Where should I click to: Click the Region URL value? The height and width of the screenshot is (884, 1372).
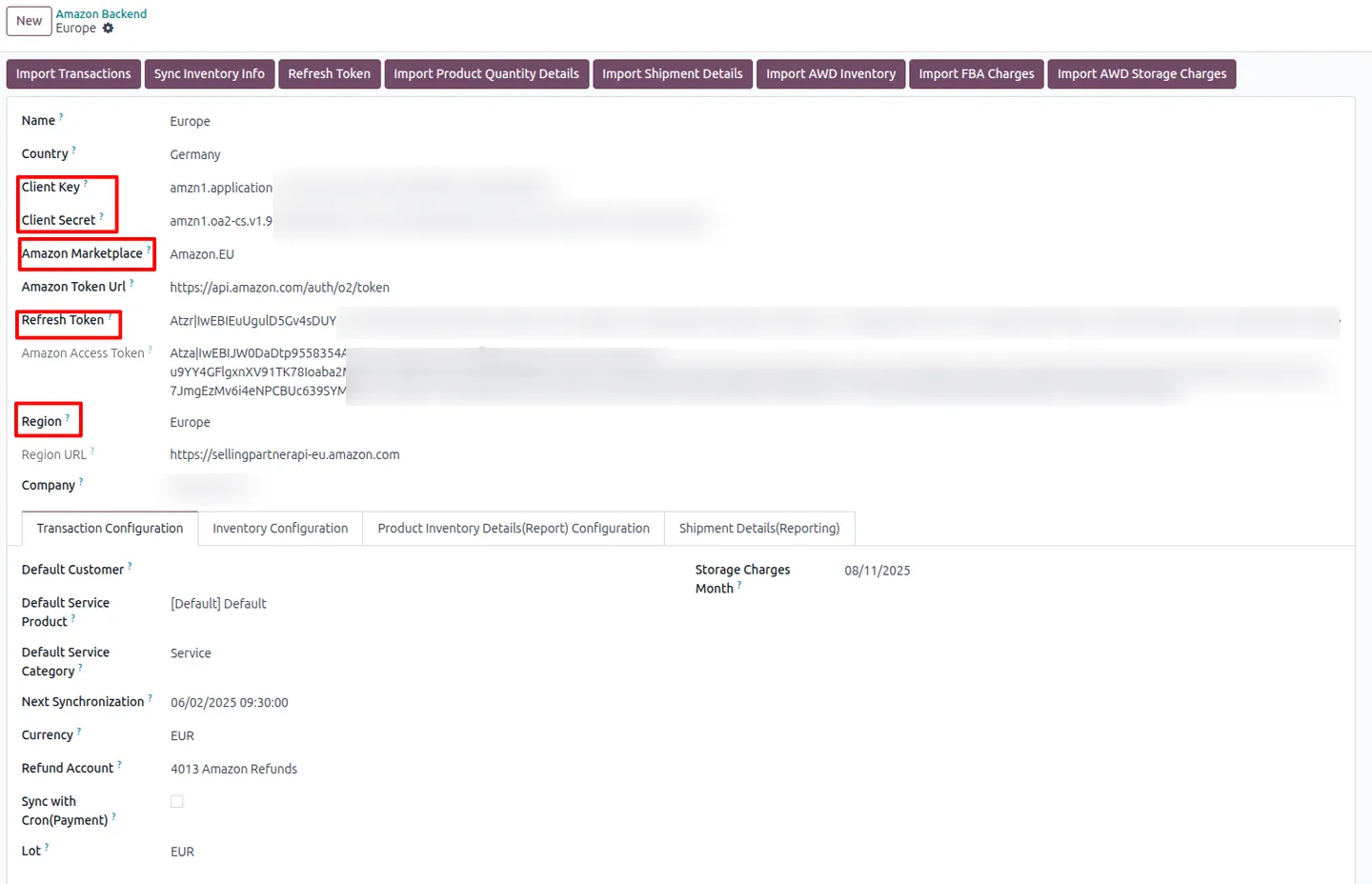[285, 455]
